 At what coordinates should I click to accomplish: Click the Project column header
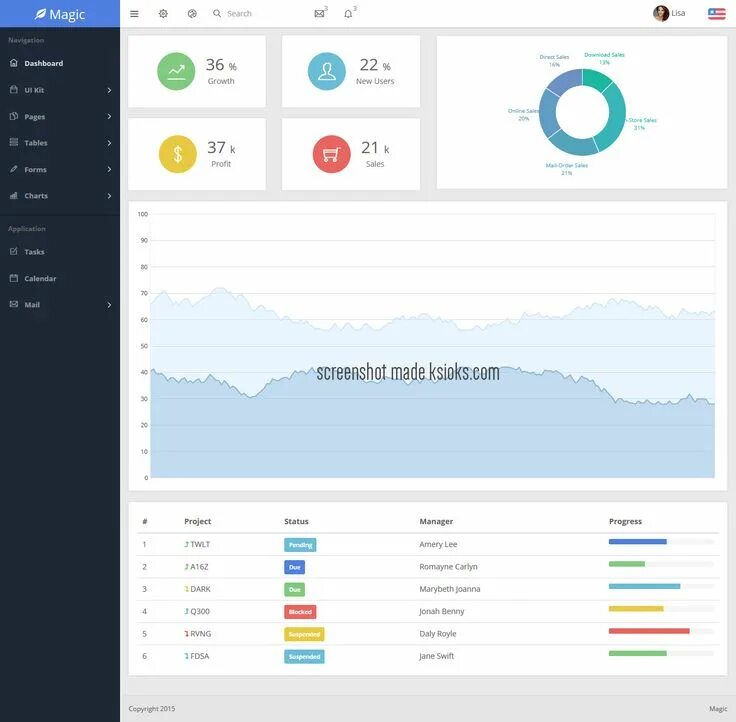tap(198, 522)
